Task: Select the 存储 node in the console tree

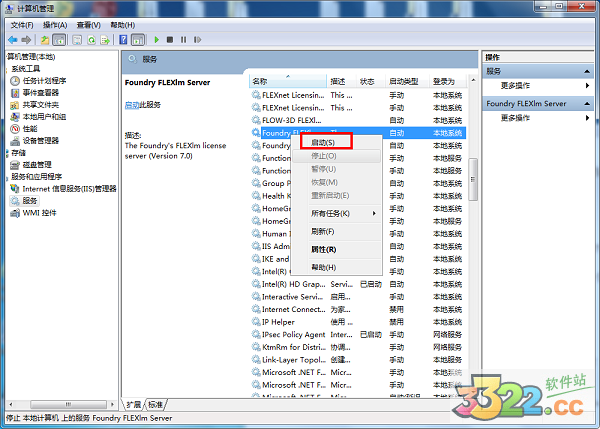Action: (18, 153)
